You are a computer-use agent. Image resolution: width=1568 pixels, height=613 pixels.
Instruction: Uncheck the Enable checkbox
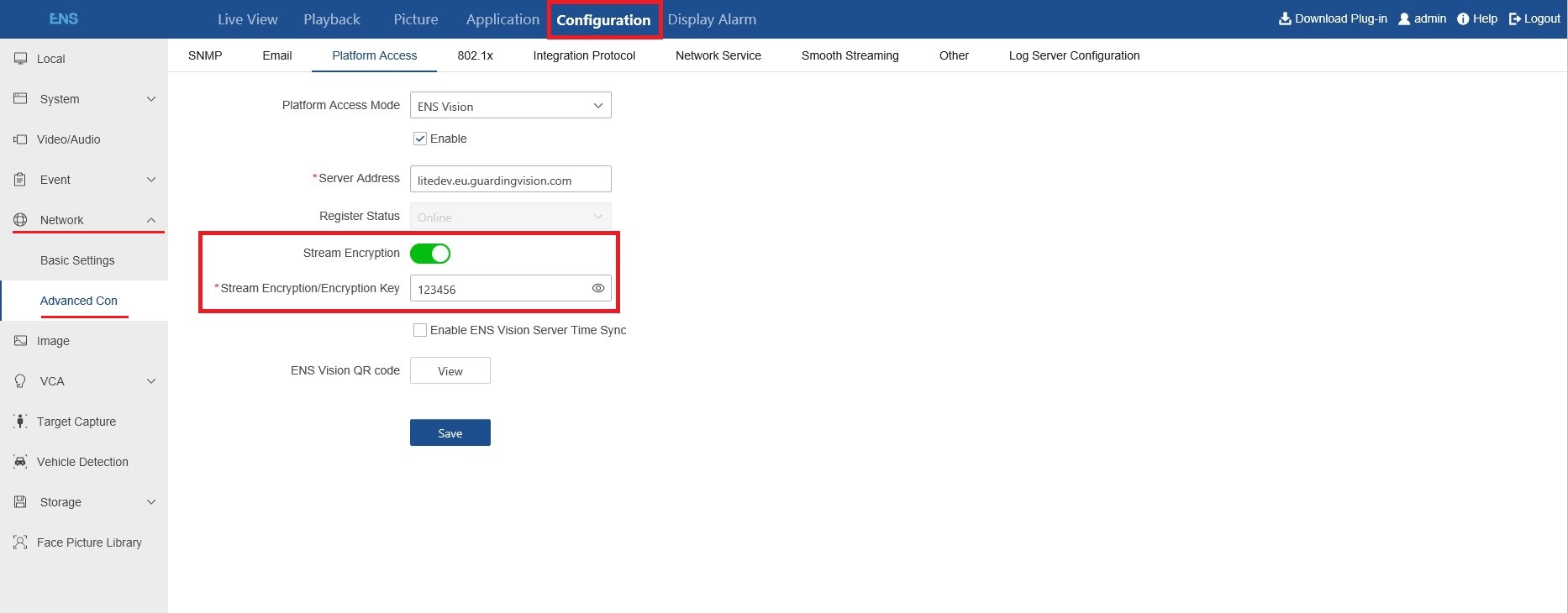point(420,139)
